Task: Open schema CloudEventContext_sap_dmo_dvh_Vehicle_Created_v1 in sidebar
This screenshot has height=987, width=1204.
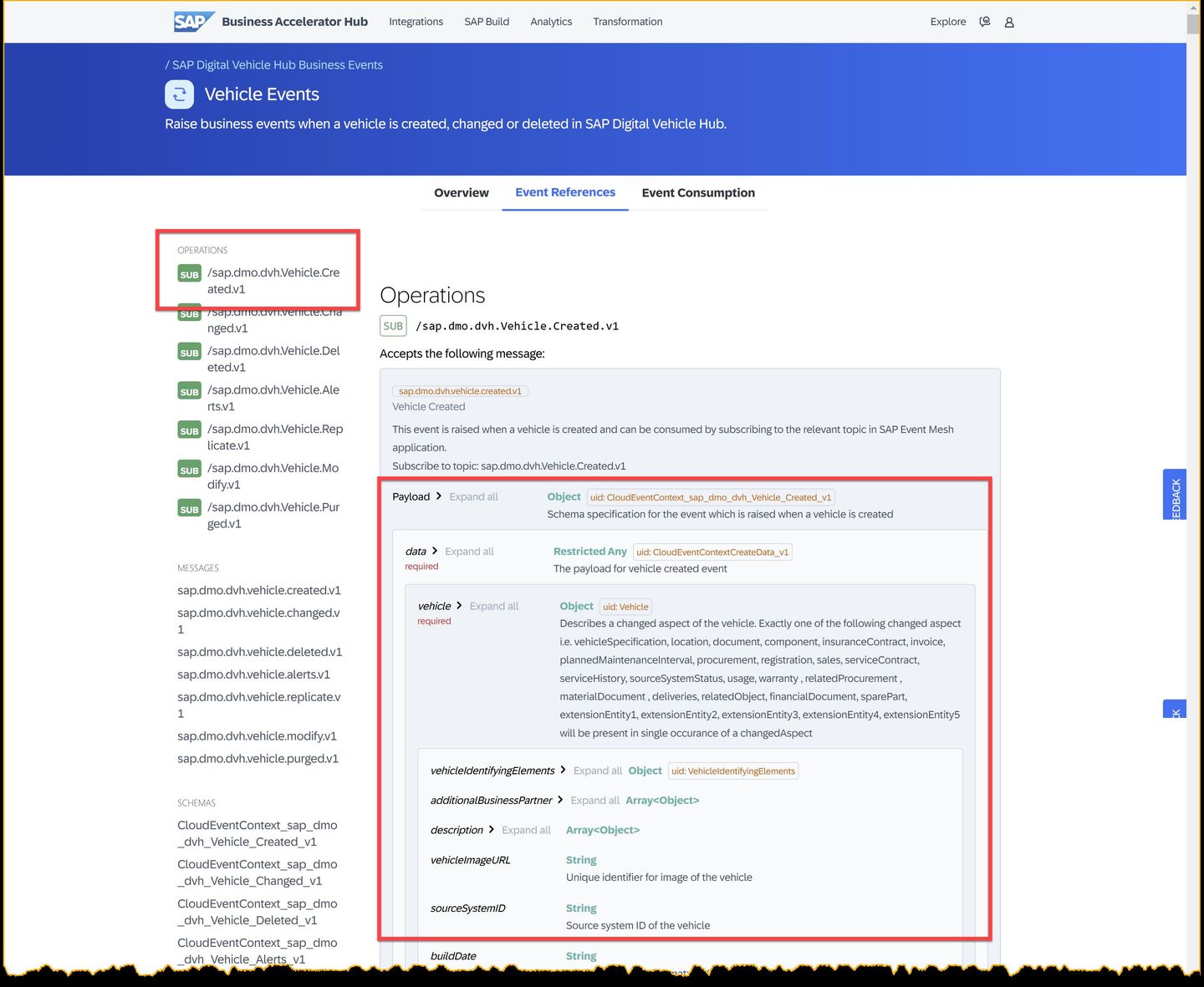Action: point(258,833)
